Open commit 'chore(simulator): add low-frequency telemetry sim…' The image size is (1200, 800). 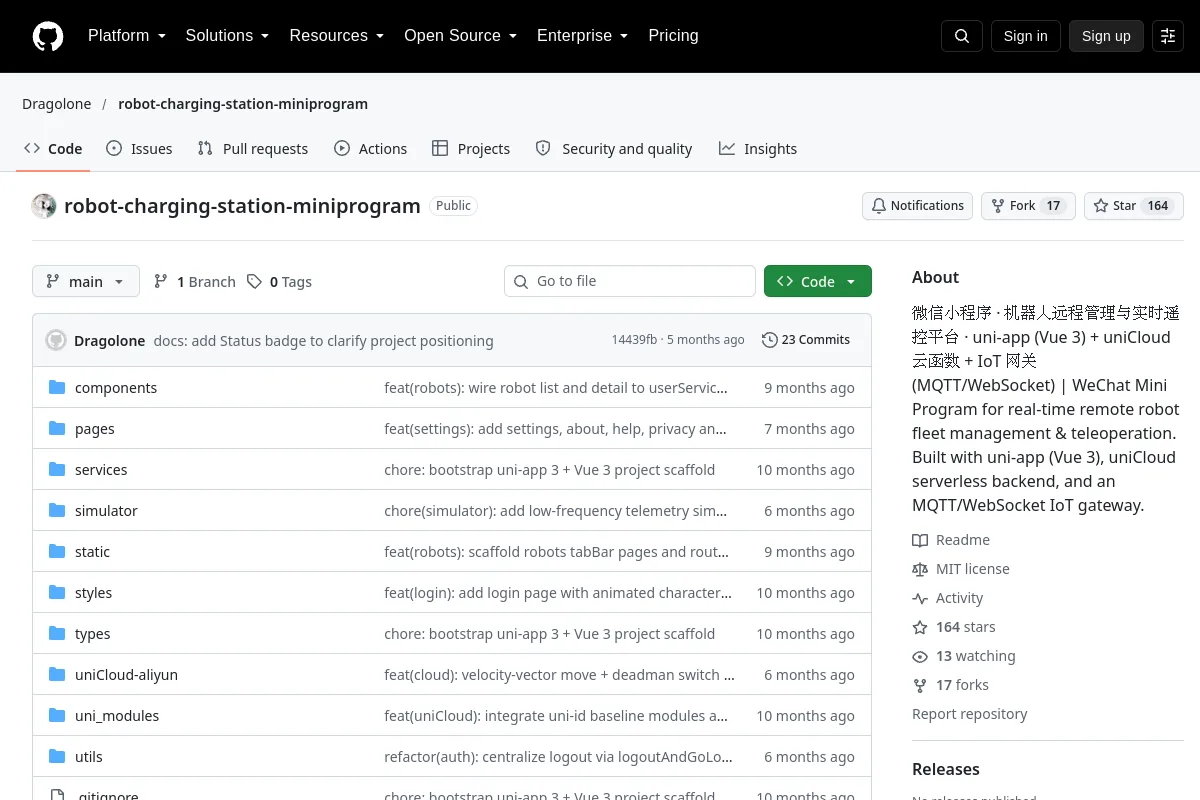pyautogui.click(x=555, y=510)
